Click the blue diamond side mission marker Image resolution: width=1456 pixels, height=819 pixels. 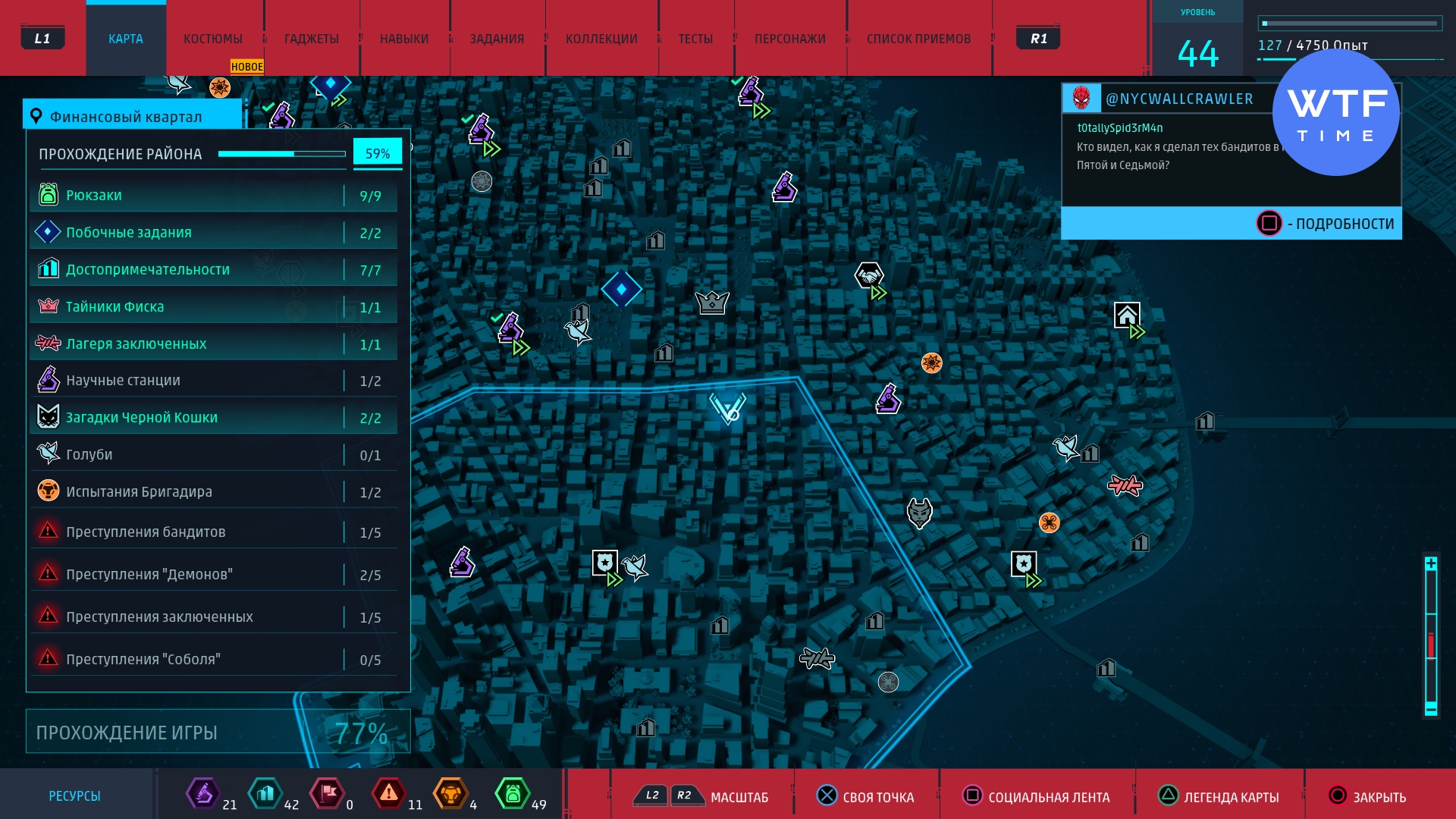click(x=621, y=289)
